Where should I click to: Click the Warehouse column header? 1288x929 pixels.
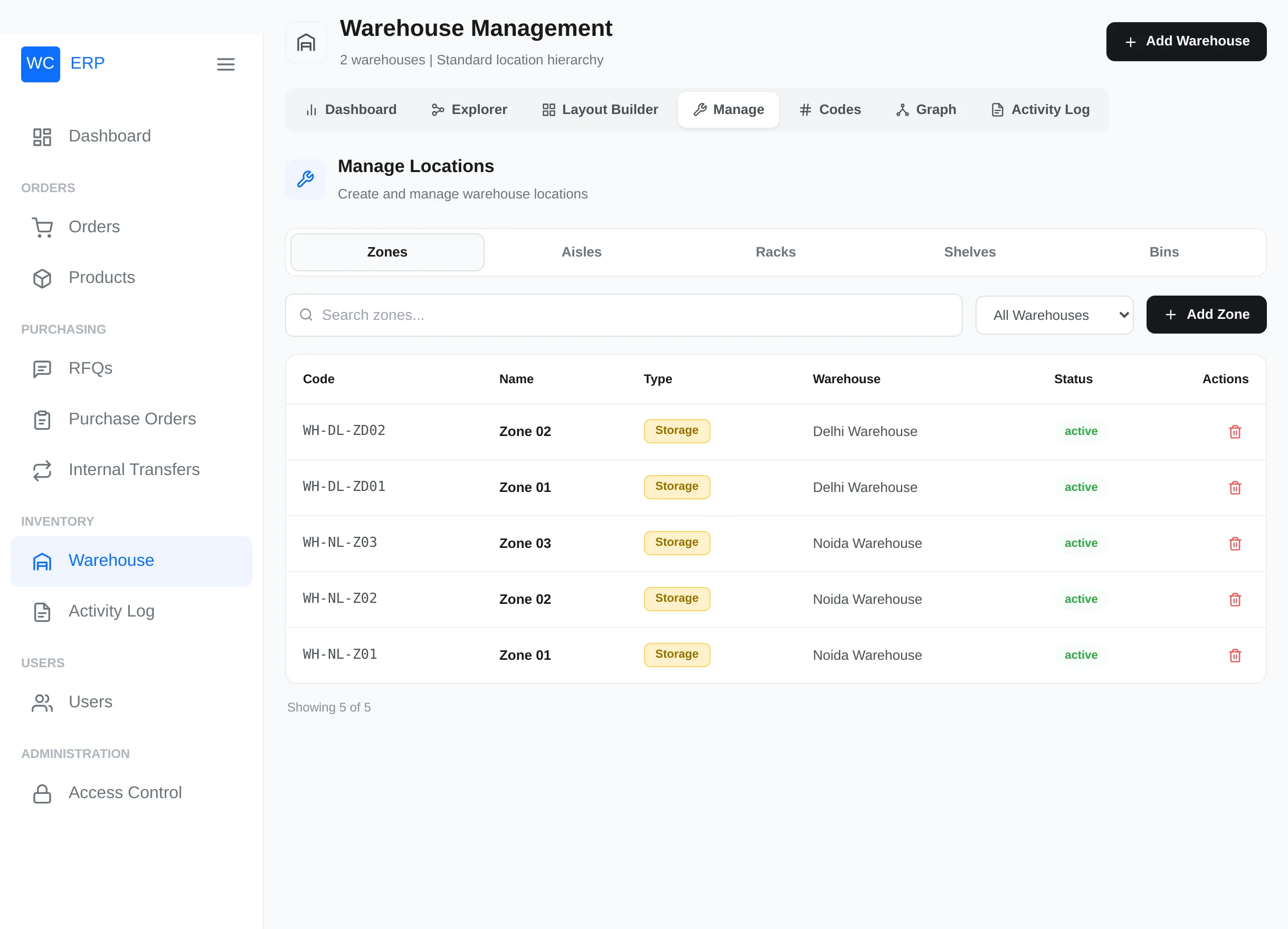point(846,379)
